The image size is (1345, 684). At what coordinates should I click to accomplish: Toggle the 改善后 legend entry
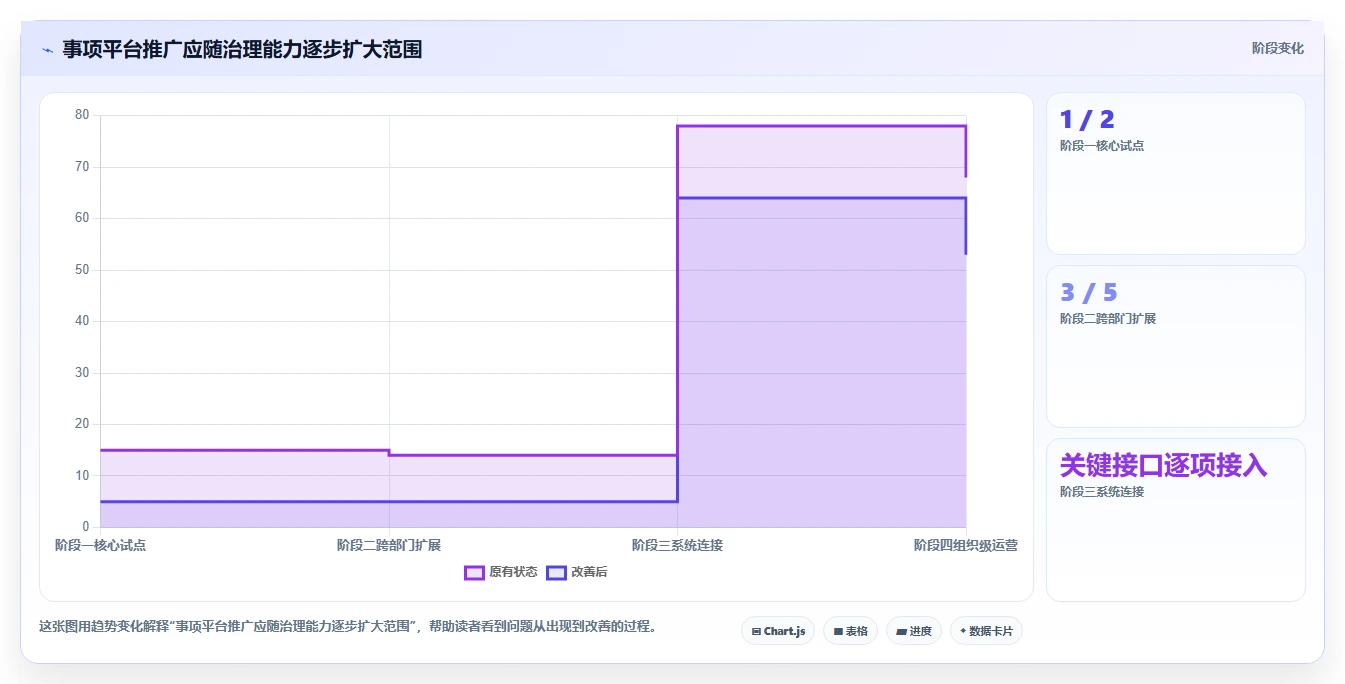tap(577, 572)
